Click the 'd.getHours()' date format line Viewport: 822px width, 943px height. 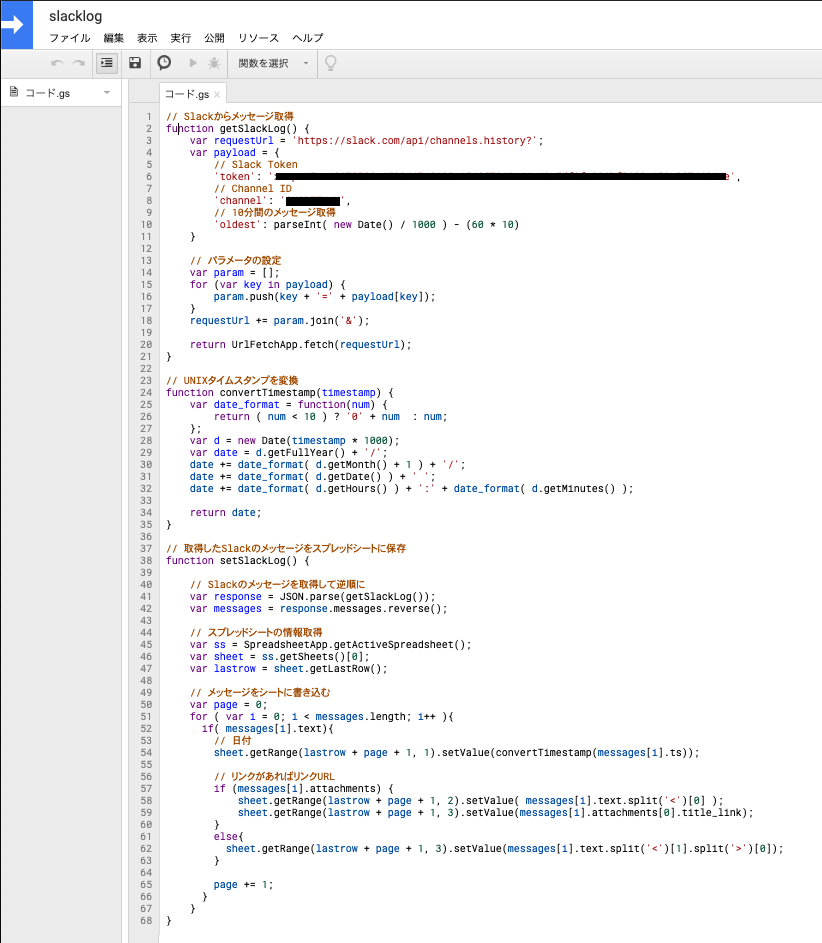tap(411, 489)
